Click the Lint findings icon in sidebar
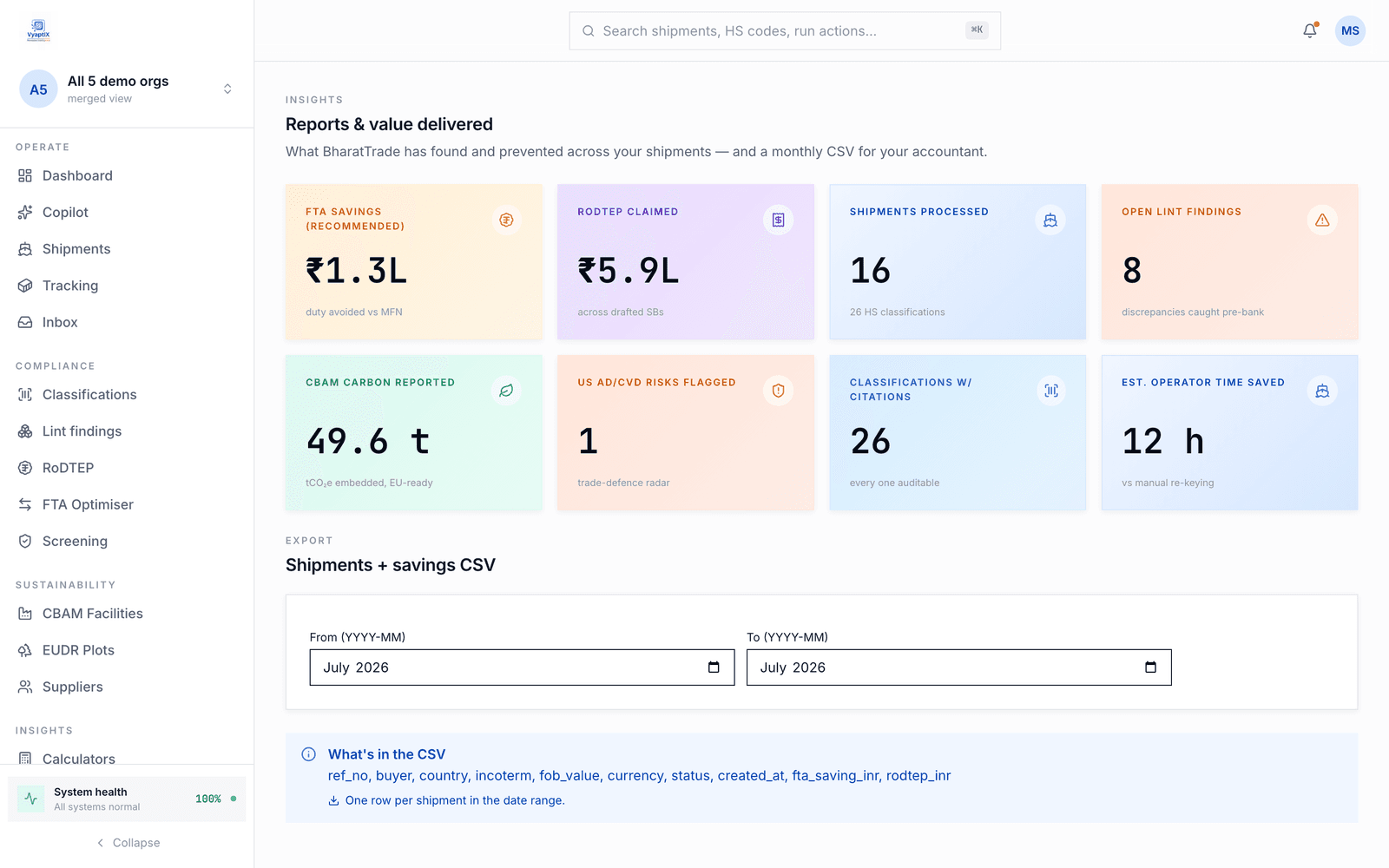Screen dimensions: 1389x868 [25, 431]
